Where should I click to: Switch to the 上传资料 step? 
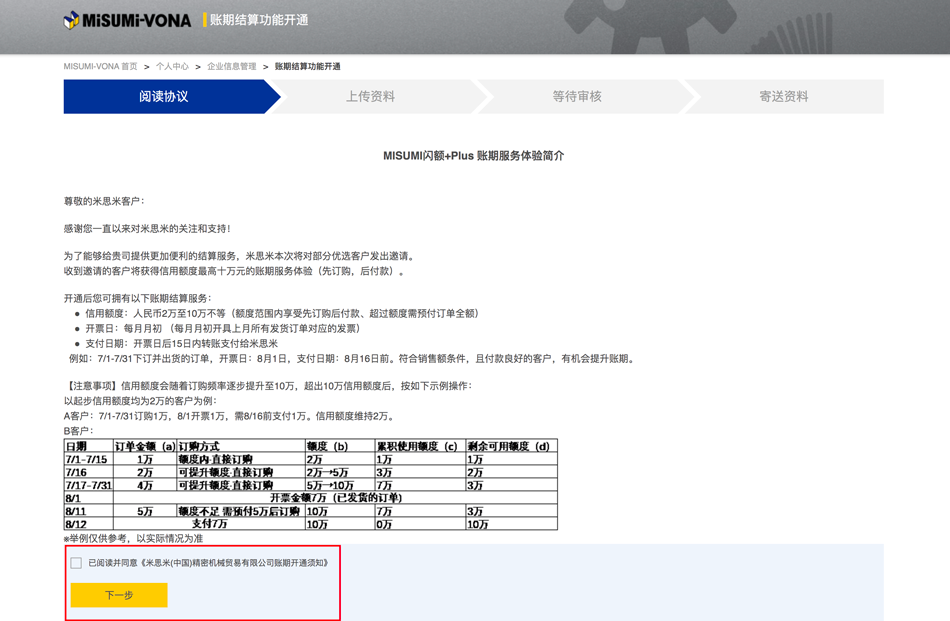(371, 97)
